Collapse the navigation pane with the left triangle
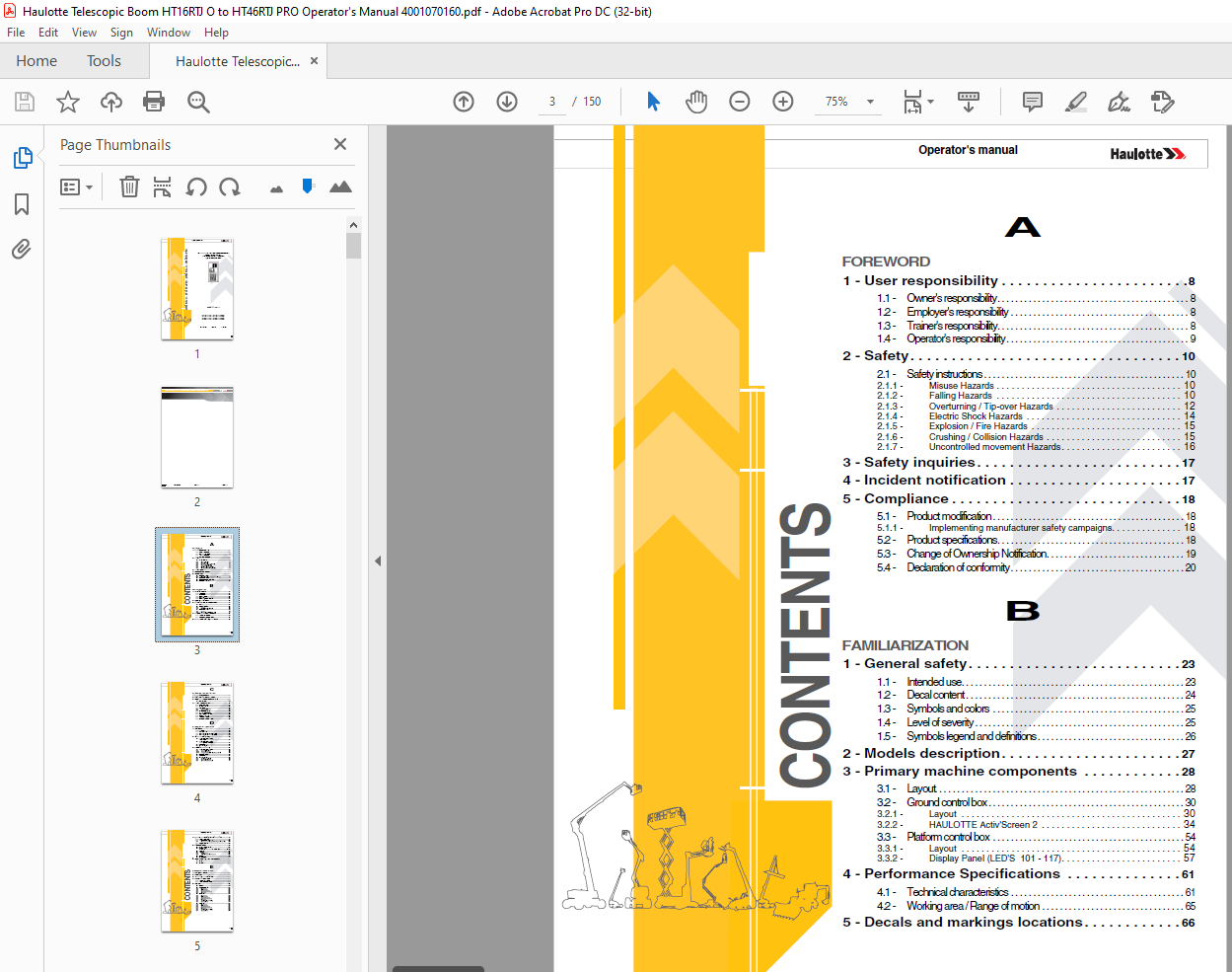Viewport: 1232px width, 972px height. tap(378, 561)
